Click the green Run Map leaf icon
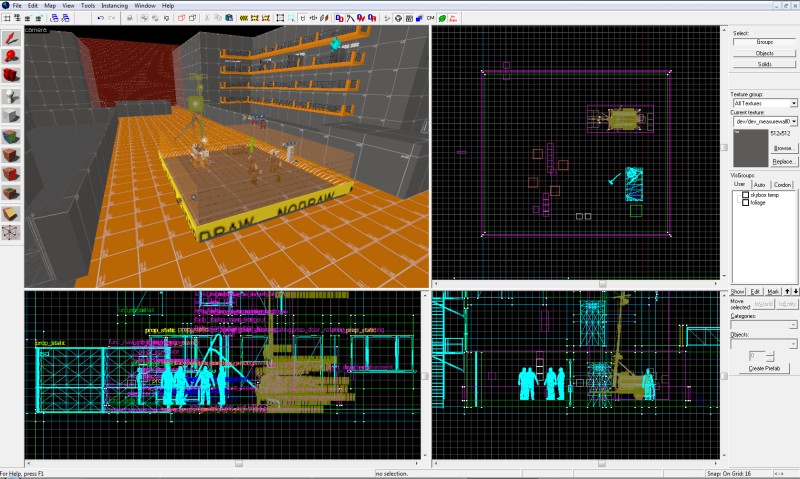 [x=442, y=18]
